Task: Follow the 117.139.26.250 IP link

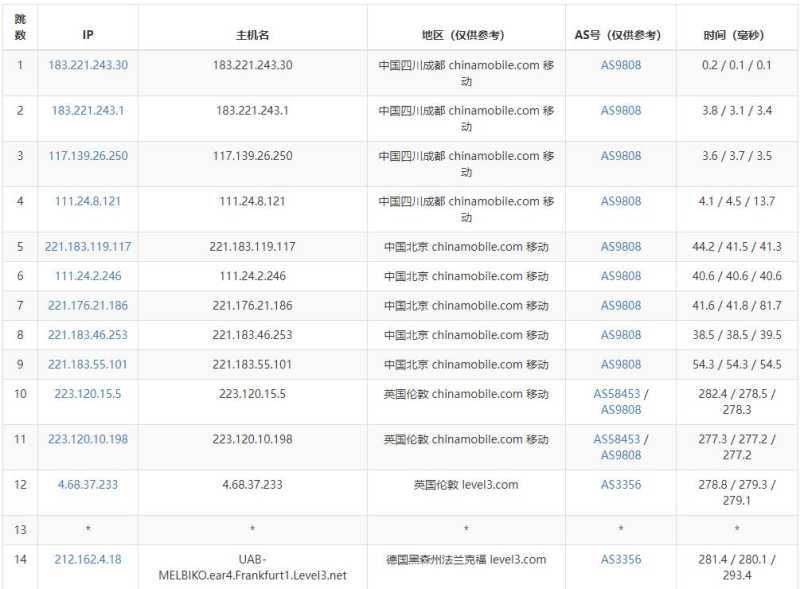Action: [88, 156]
